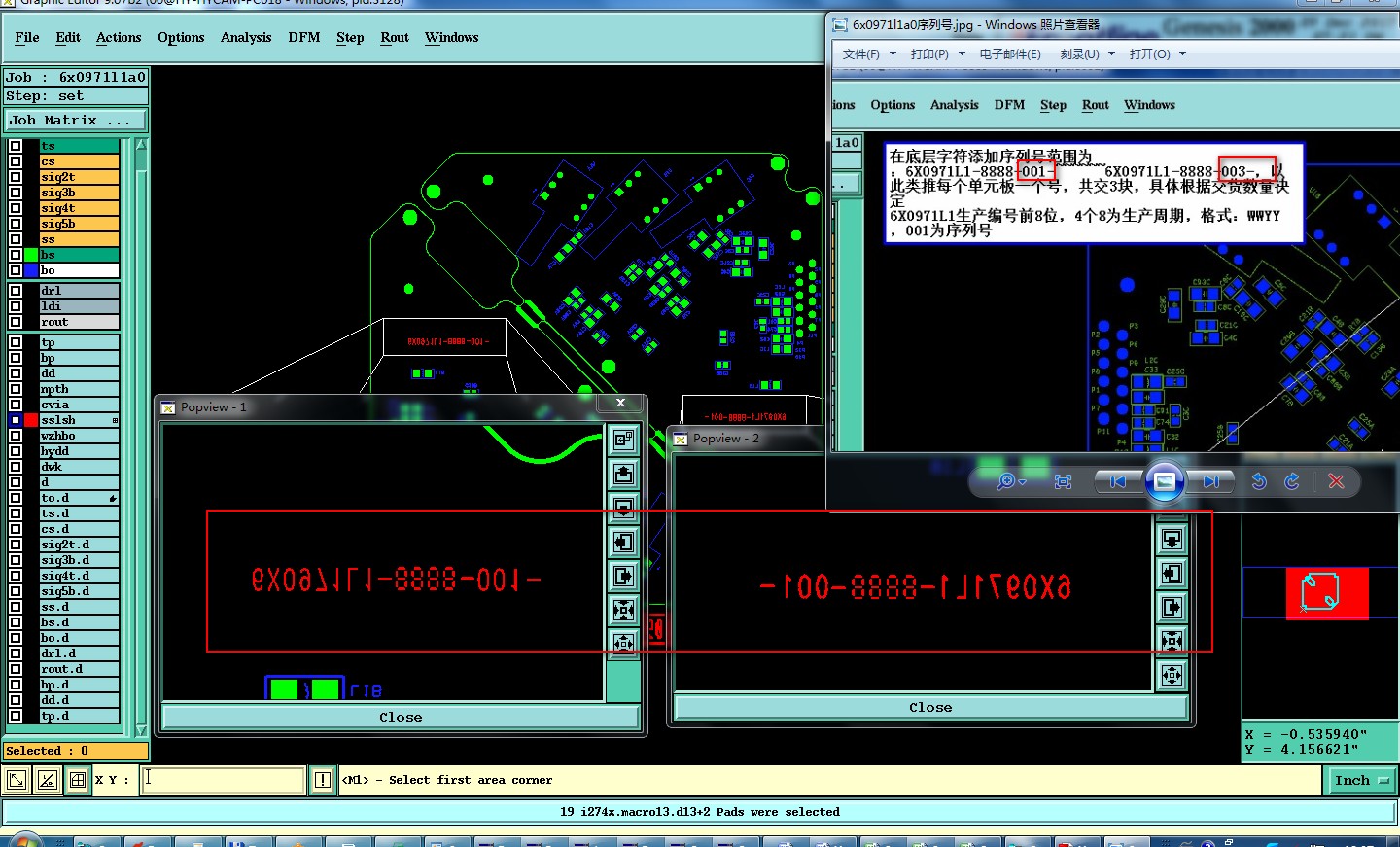The image size is (1400, 847).
Task: Open Edit menu in Graphic Editor
Action: [x=68, y=37]
